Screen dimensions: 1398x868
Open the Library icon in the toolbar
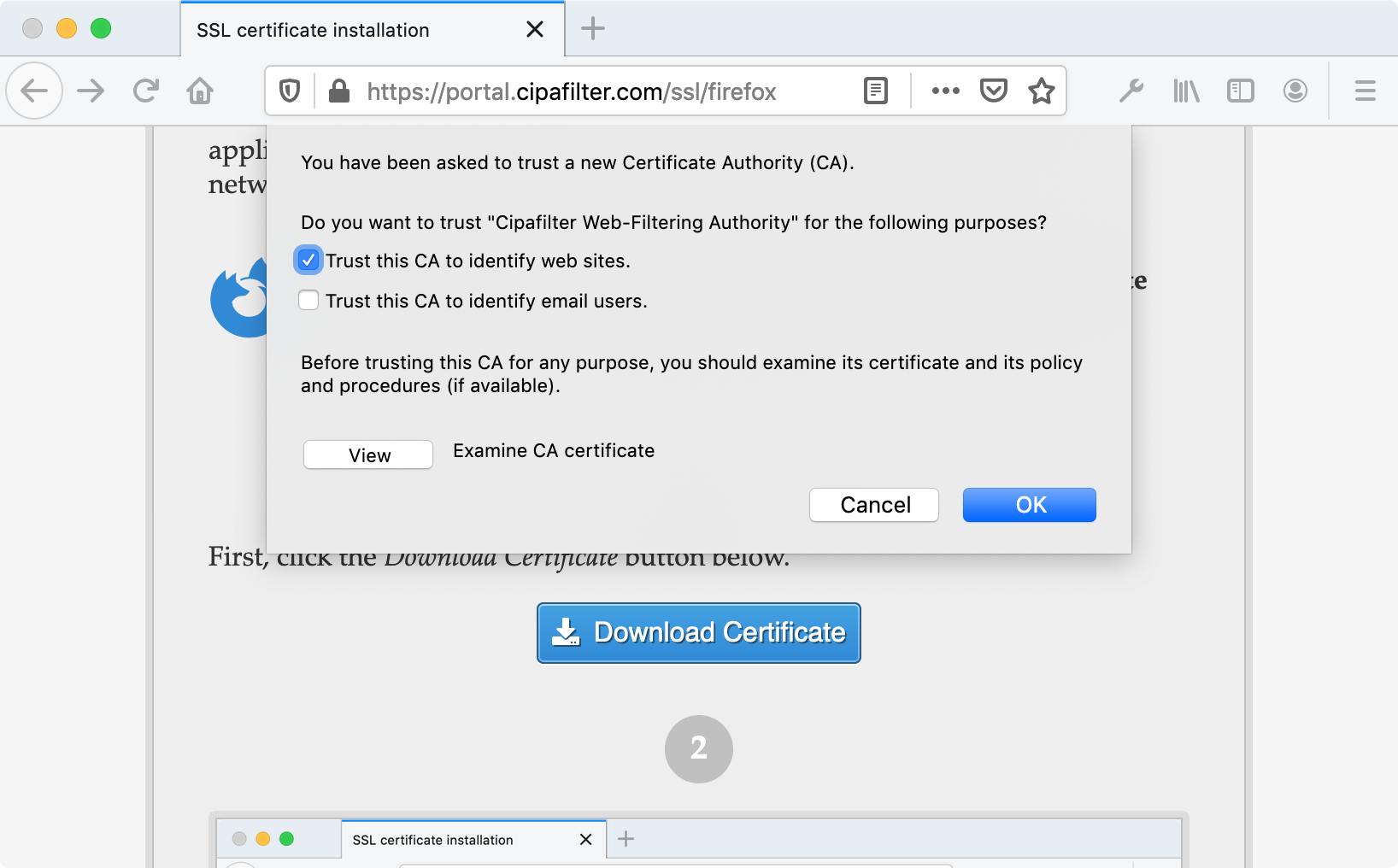point(1186,91)
